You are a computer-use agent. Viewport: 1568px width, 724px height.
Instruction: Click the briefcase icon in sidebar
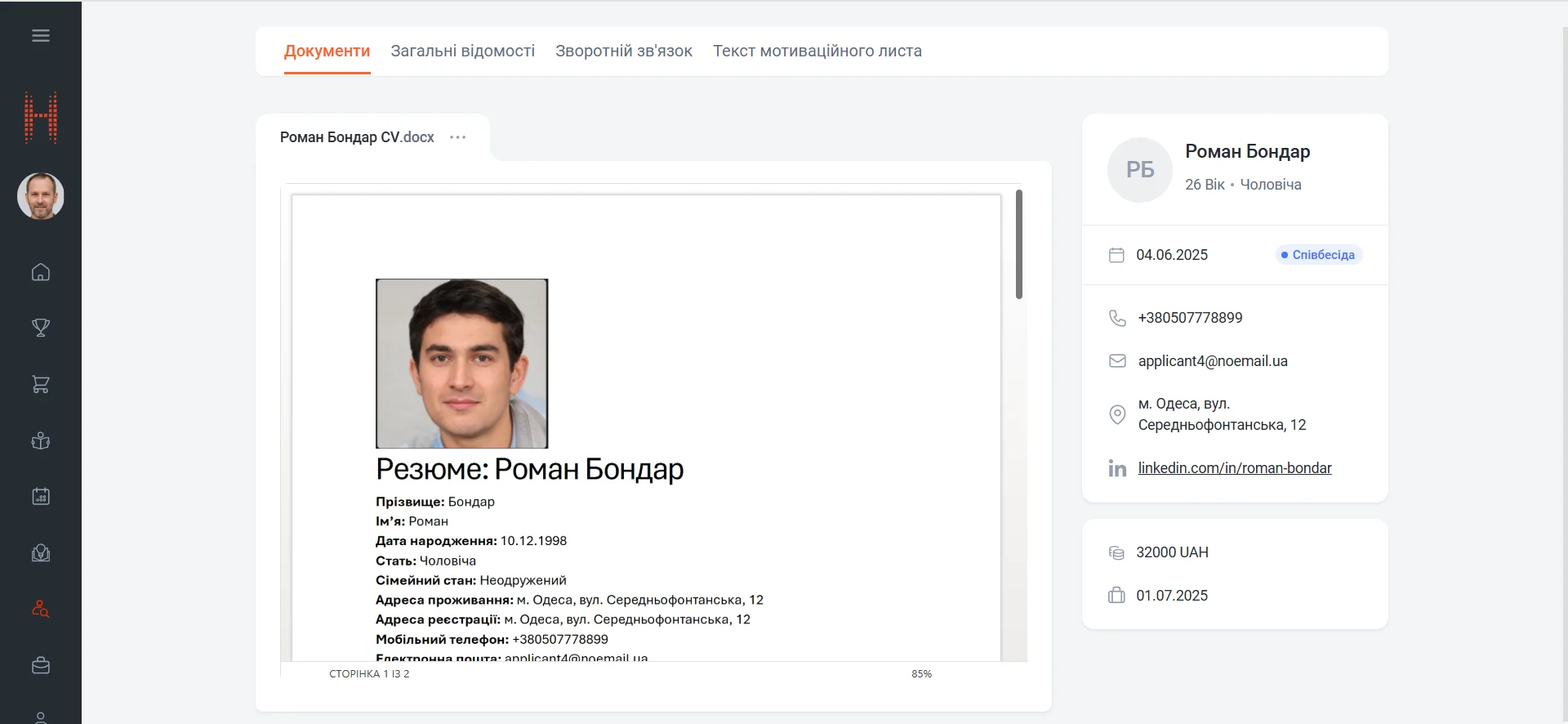[x=41, y=666]
